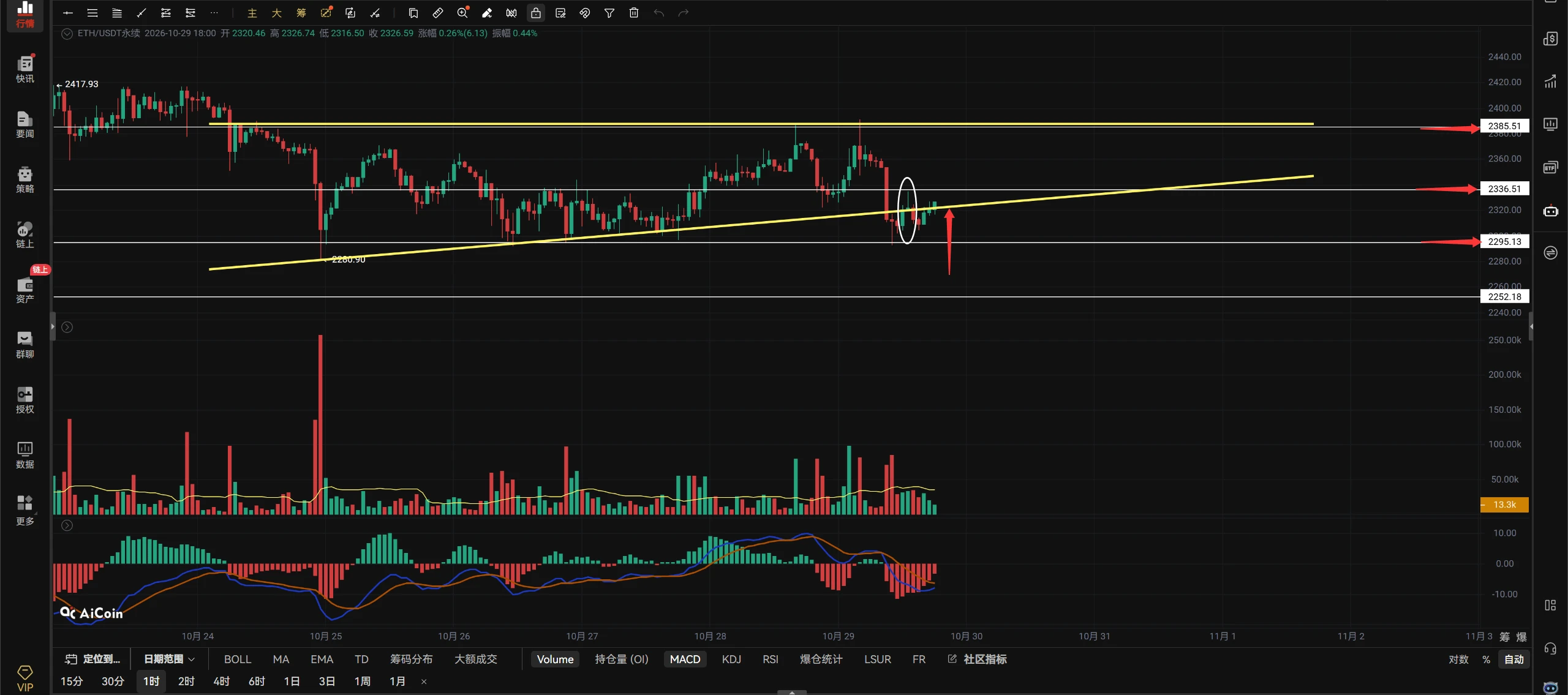Select the ruler measurement tool

(438, 13)
